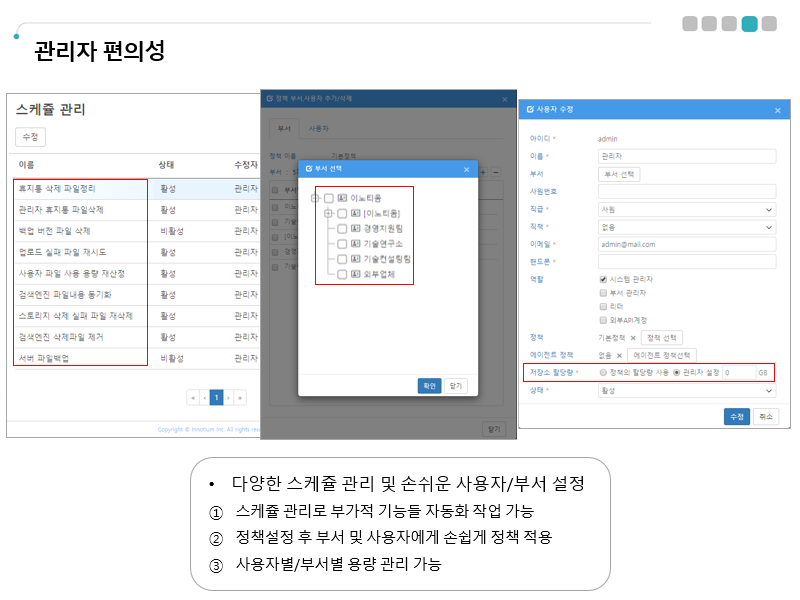Viewport: 800px width, 600px height.
Task: Close the 부서 선택 dialog with X
Action: point(466,170)
